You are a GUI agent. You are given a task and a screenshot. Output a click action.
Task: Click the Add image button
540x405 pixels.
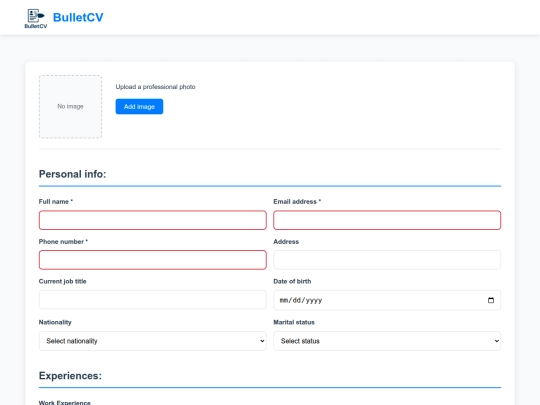coord(139,106)
